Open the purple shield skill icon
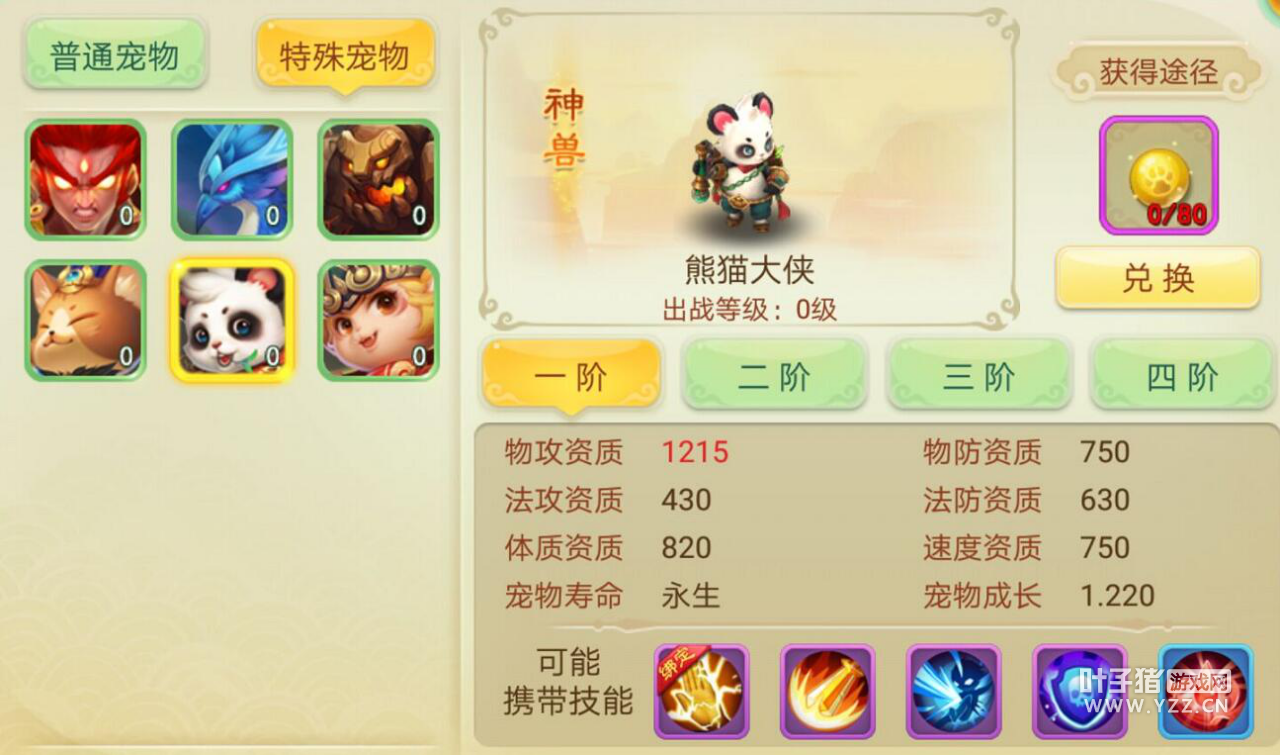1280x755 pixels. click(x=1080, y=691)
